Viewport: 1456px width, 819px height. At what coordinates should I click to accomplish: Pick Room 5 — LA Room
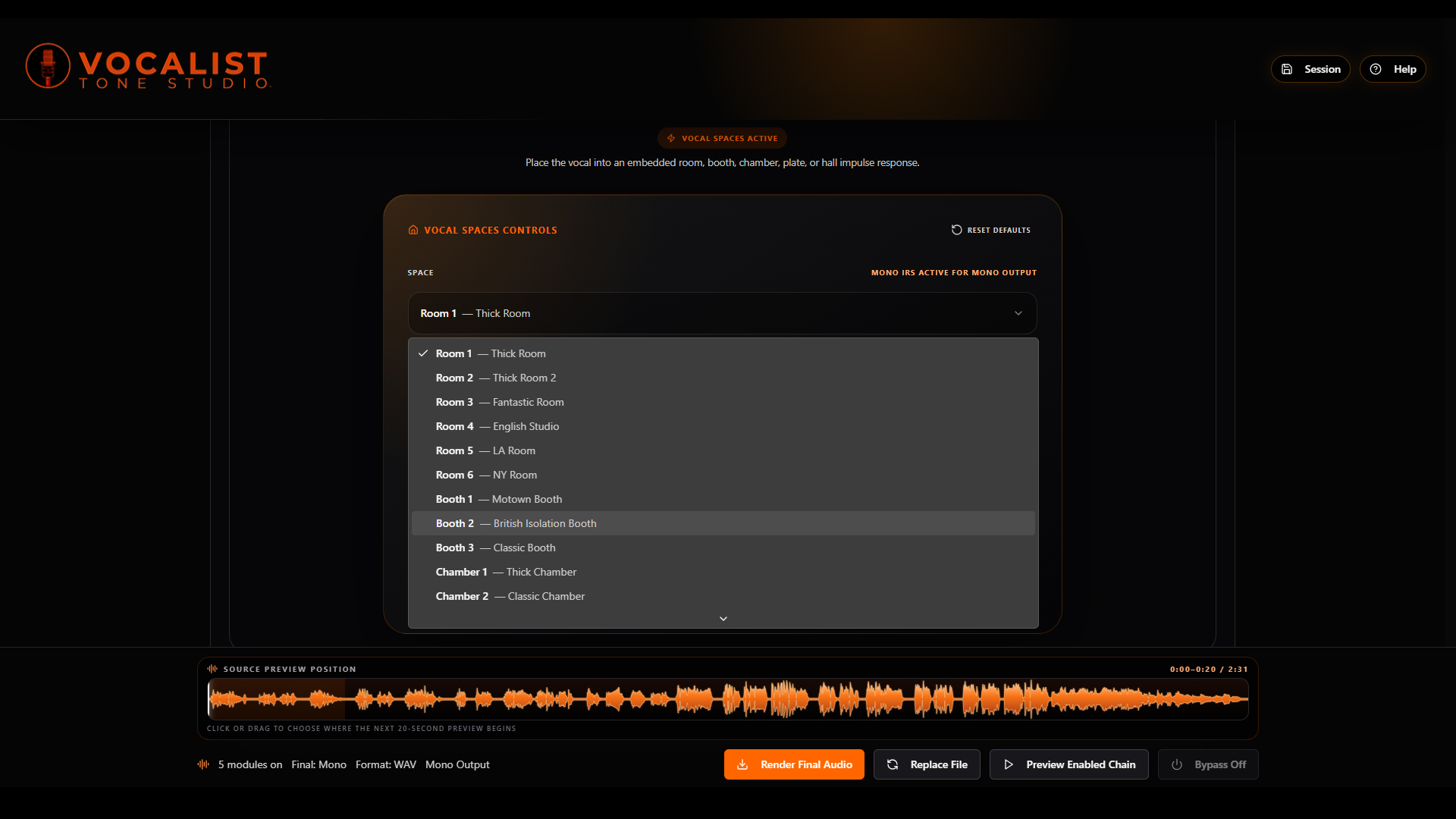point(723,450)
